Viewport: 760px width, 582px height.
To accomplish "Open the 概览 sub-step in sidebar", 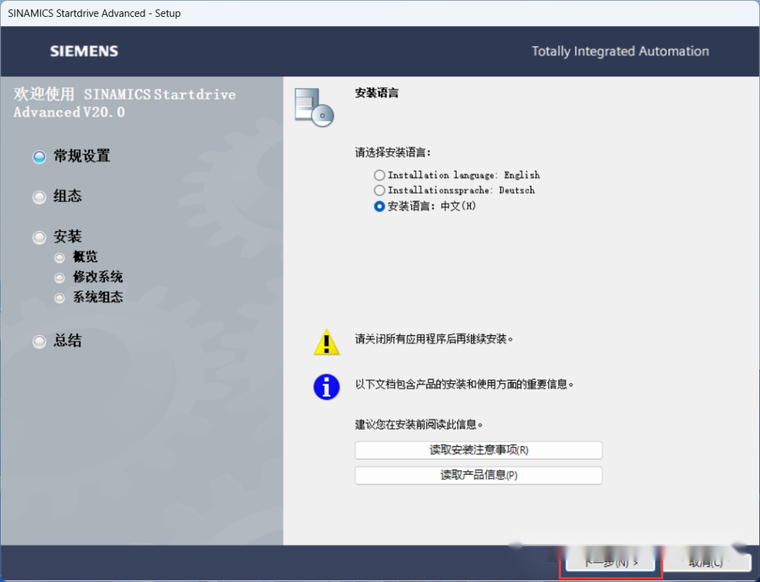I will click(x=85, y=257).
